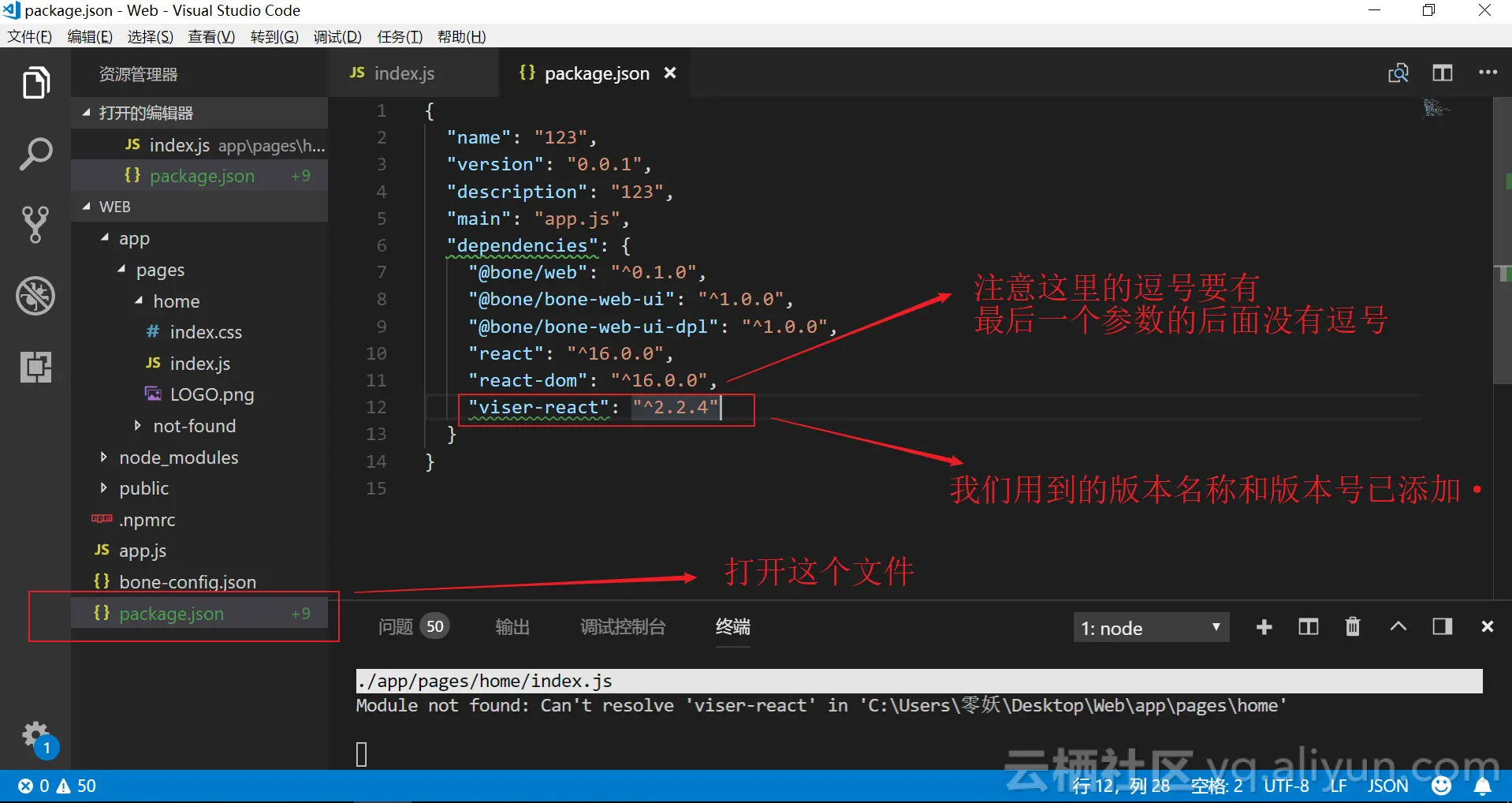Change language mode via JSON
1512x803 pixels.
click(1387, 786)
